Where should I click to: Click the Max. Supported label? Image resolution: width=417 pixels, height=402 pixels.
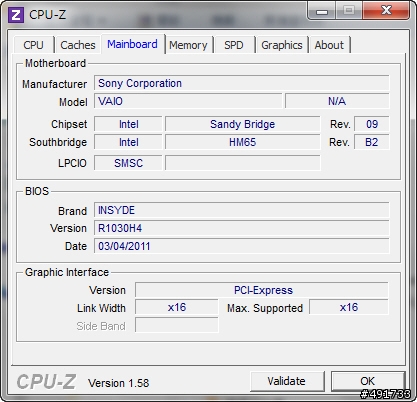pyautogui.click(x=265, y=308)
